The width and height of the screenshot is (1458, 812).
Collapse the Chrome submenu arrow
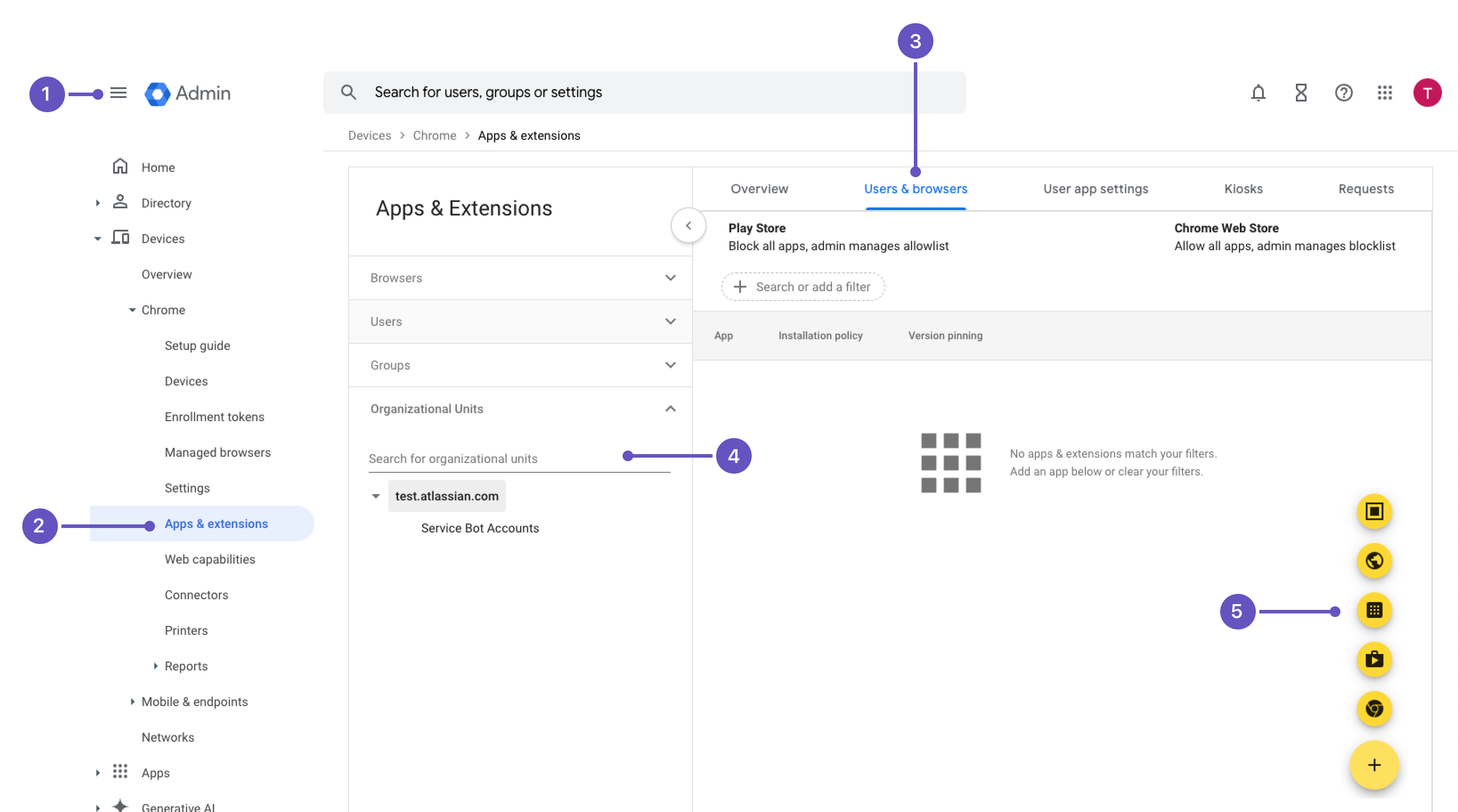tap(132, 309)
